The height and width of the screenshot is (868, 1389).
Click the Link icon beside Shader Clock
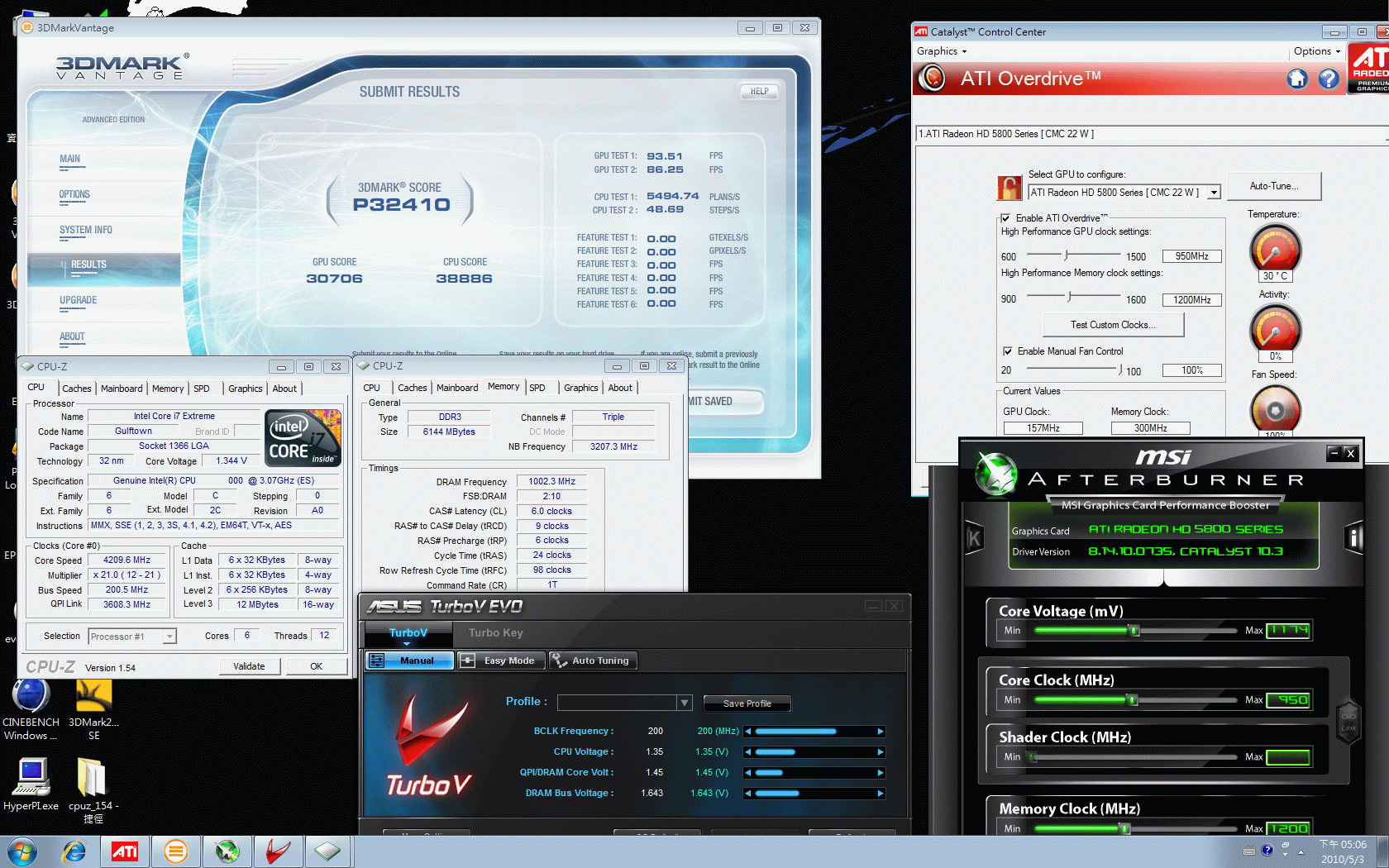[1348, 721]
